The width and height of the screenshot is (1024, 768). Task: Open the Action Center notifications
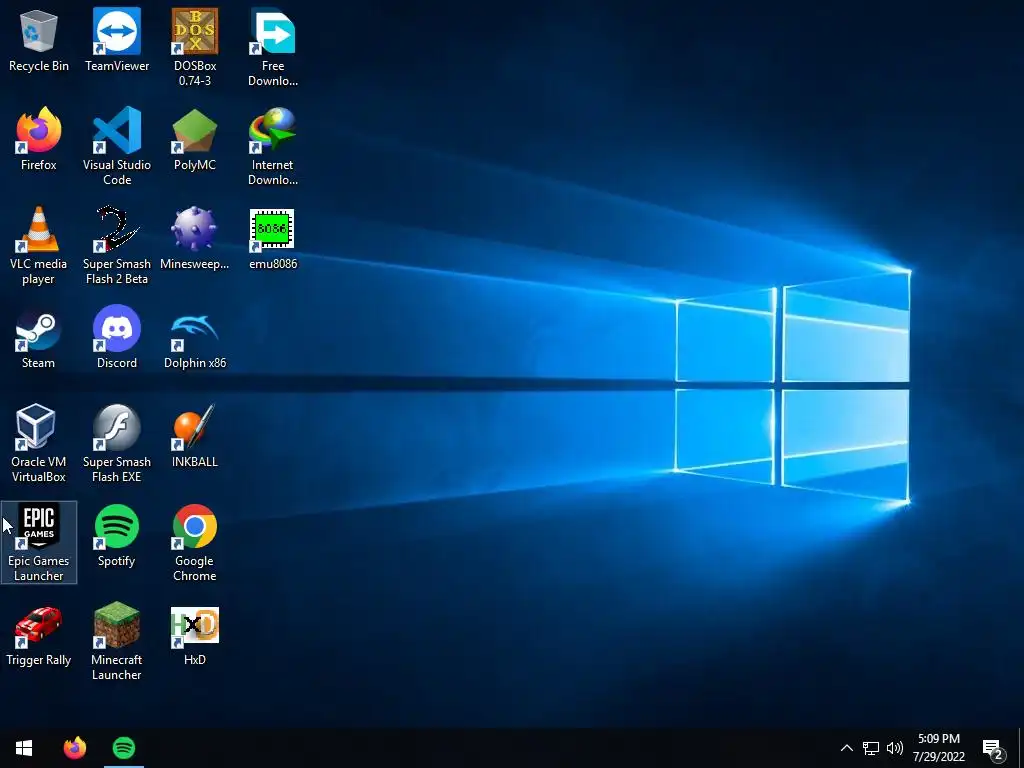(992, 748)
